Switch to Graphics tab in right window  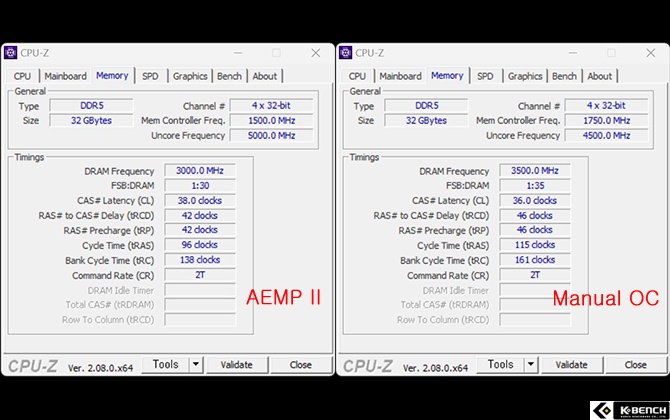pos(525,76)
